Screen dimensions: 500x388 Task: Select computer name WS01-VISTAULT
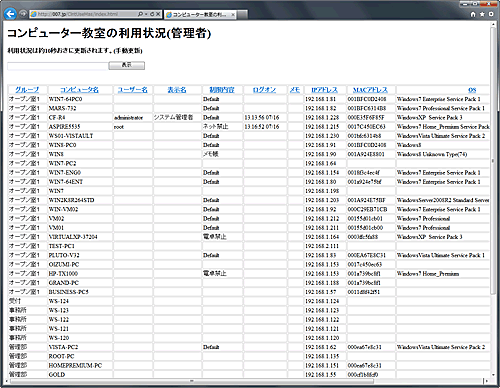click(71, 136)
